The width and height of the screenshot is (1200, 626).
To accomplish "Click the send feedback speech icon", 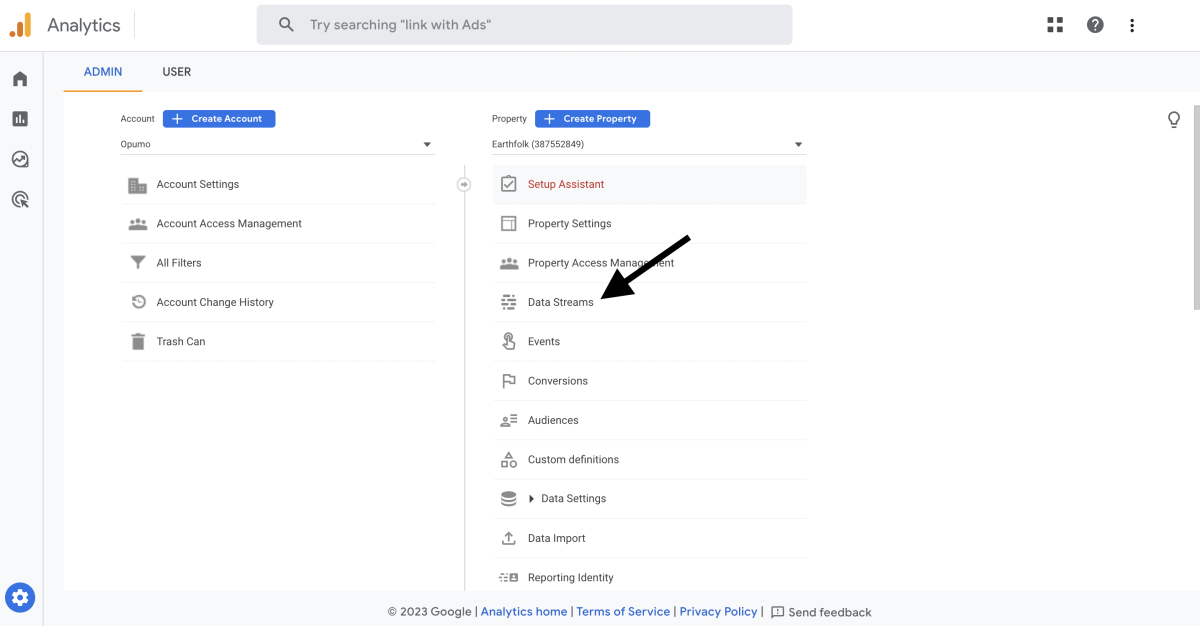I will (778, 612).
